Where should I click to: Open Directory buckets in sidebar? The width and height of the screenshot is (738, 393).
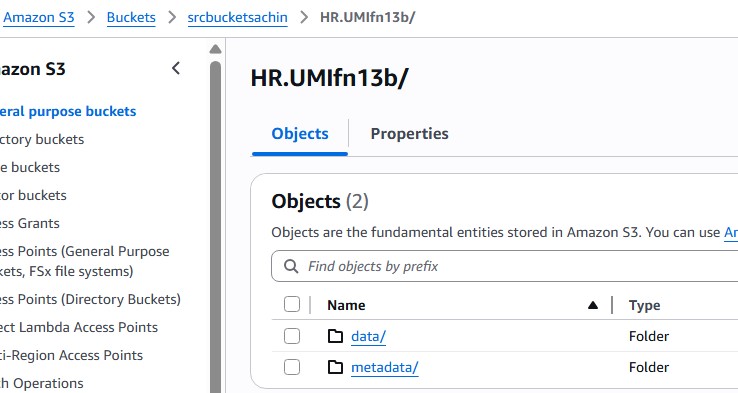tap(42, 139)
